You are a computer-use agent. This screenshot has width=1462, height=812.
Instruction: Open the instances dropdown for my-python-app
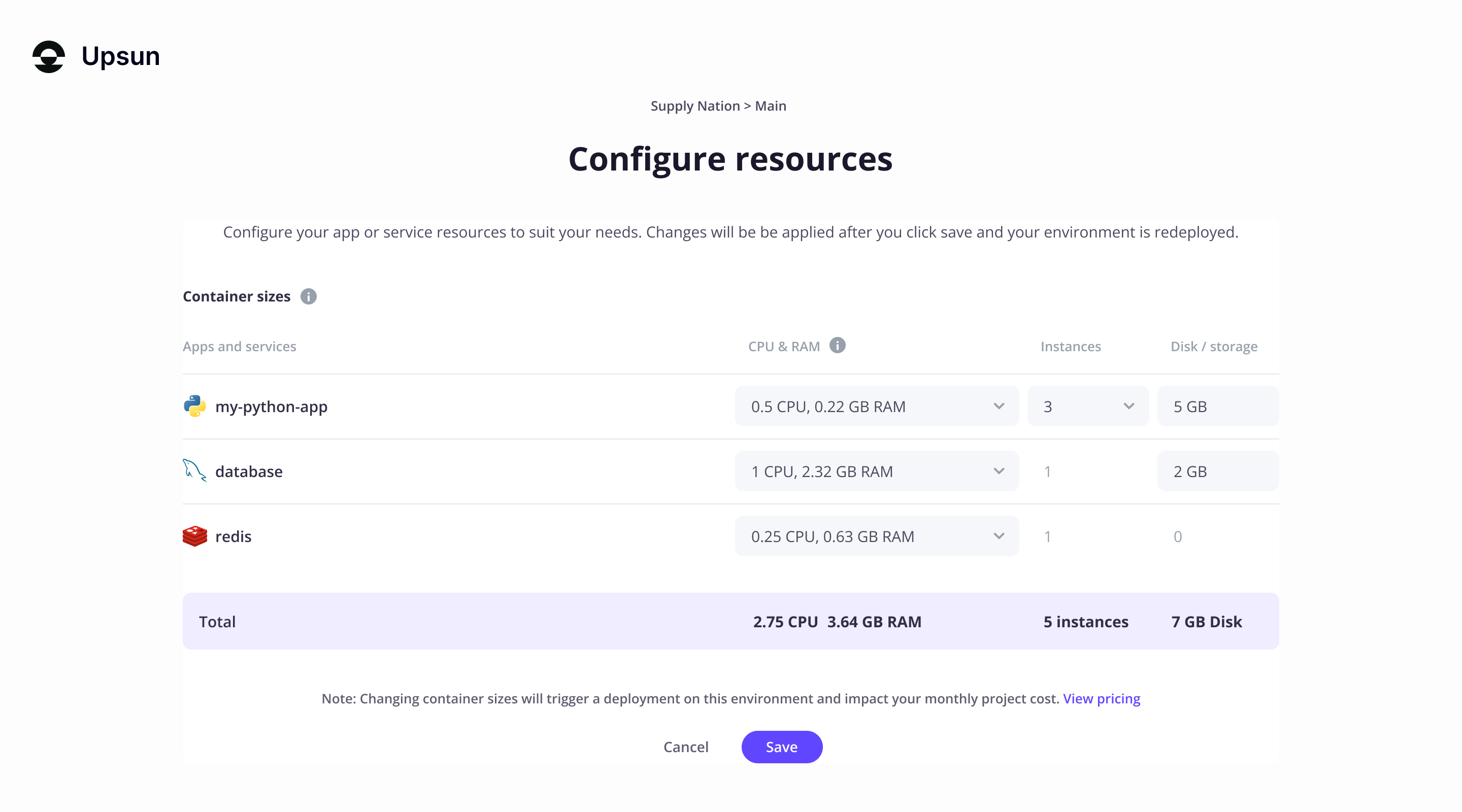point(1087,405)
